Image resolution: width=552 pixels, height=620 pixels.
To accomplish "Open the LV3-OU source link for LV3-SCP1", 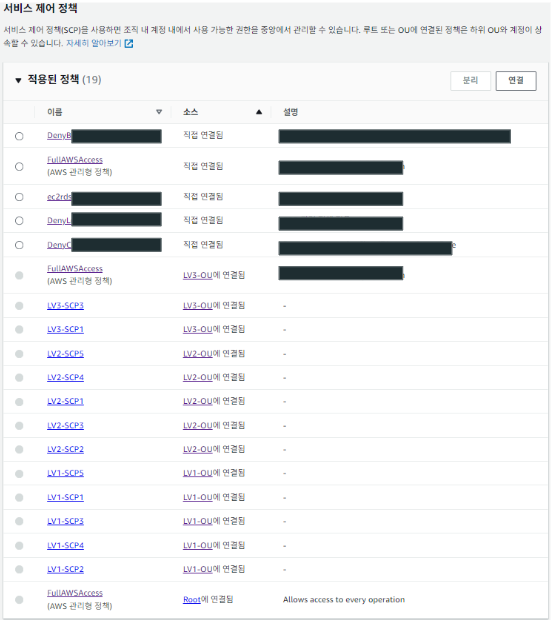I will pyautogui.click(x=198, y=329).
